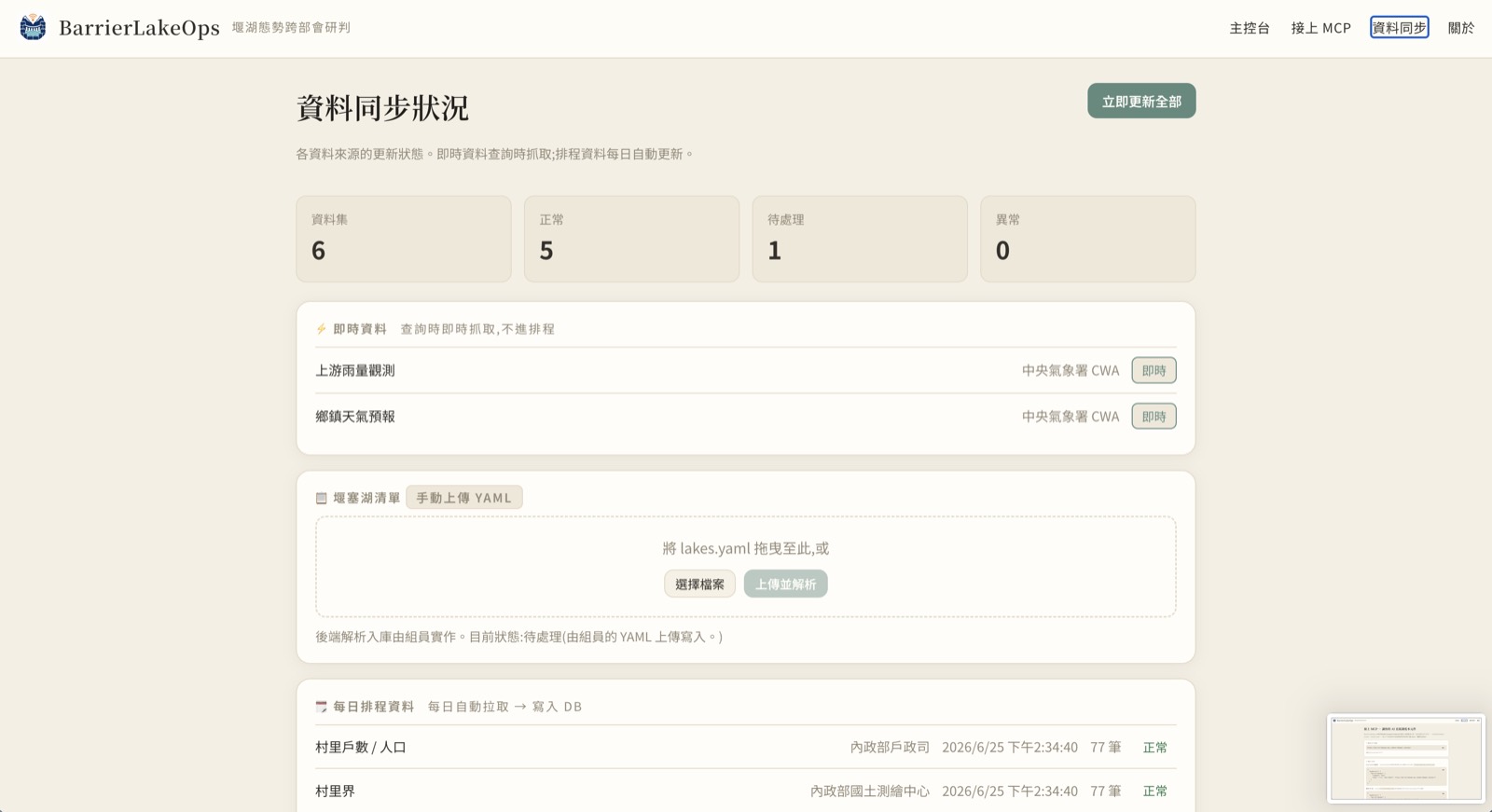Click the 資料同步狀況 page heading
This screenshot has width=1492, height=812.
(x=382, y=108)
